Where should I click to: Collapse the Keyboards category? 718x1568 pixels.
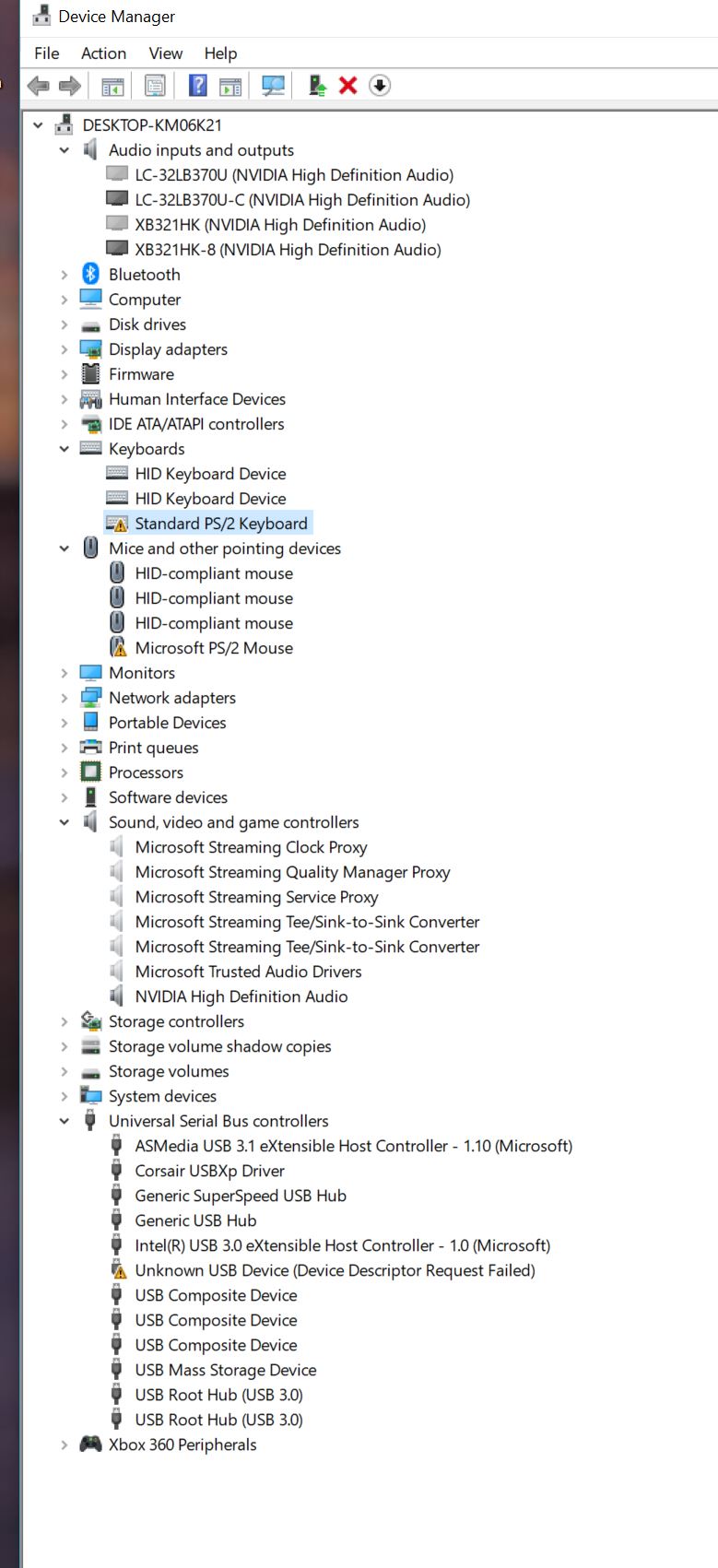coord(64,449)
